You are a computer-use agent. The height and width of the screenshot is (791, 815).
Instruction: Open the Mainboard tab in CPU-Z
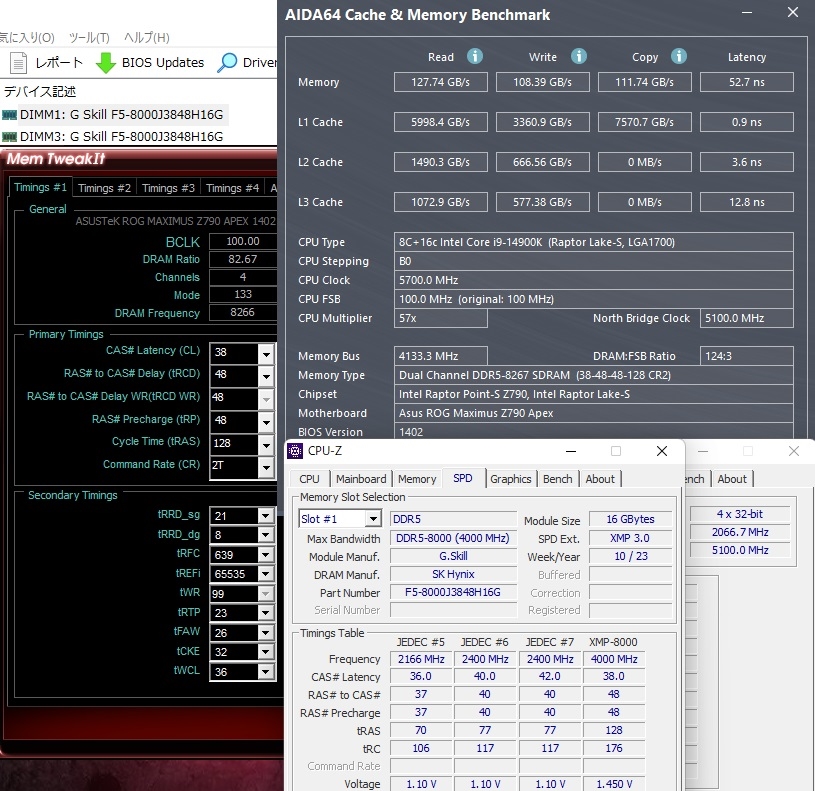point(361,479)
